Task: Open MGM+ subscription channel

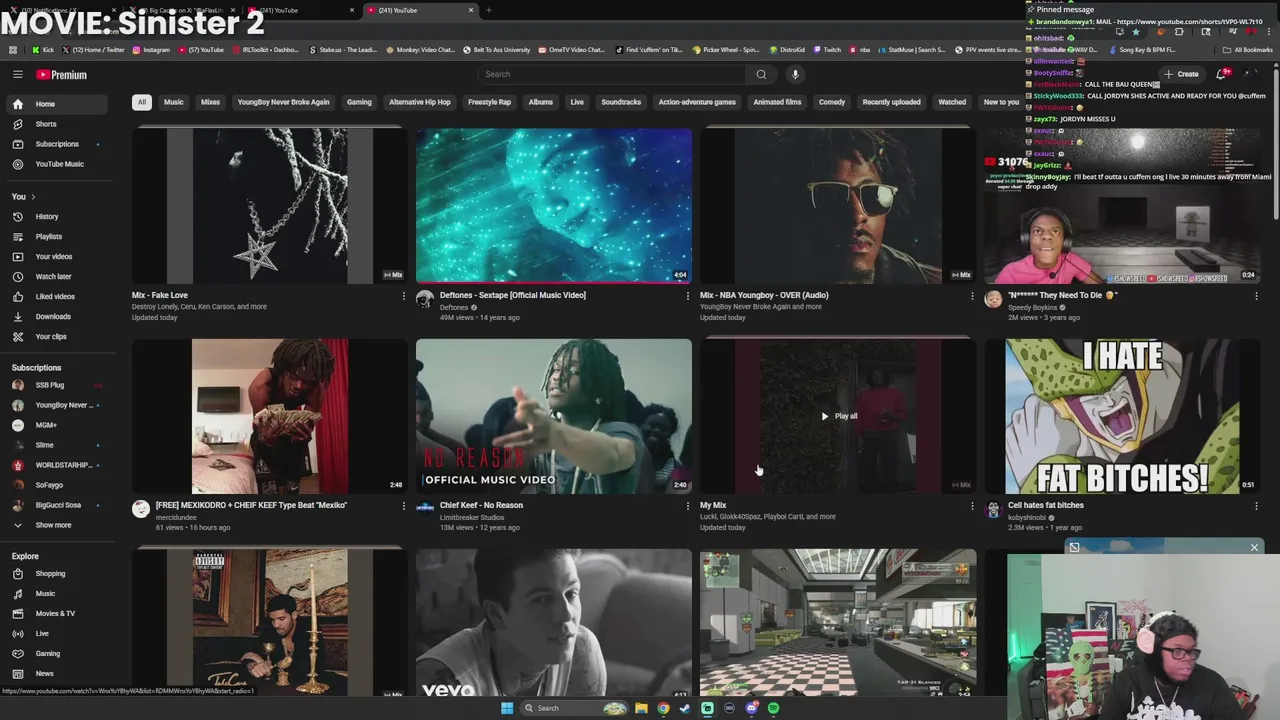Action: tap(58, 425)
